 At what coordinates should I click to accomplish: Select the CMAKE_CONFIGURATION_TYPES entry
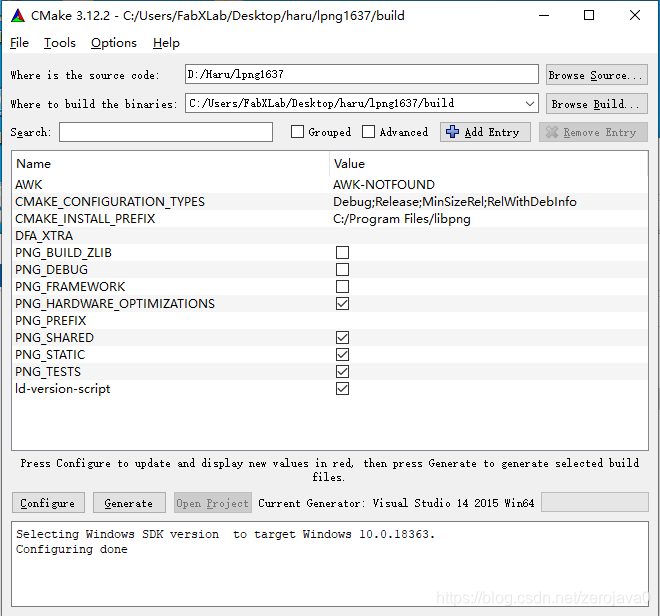tap(110, 202)
